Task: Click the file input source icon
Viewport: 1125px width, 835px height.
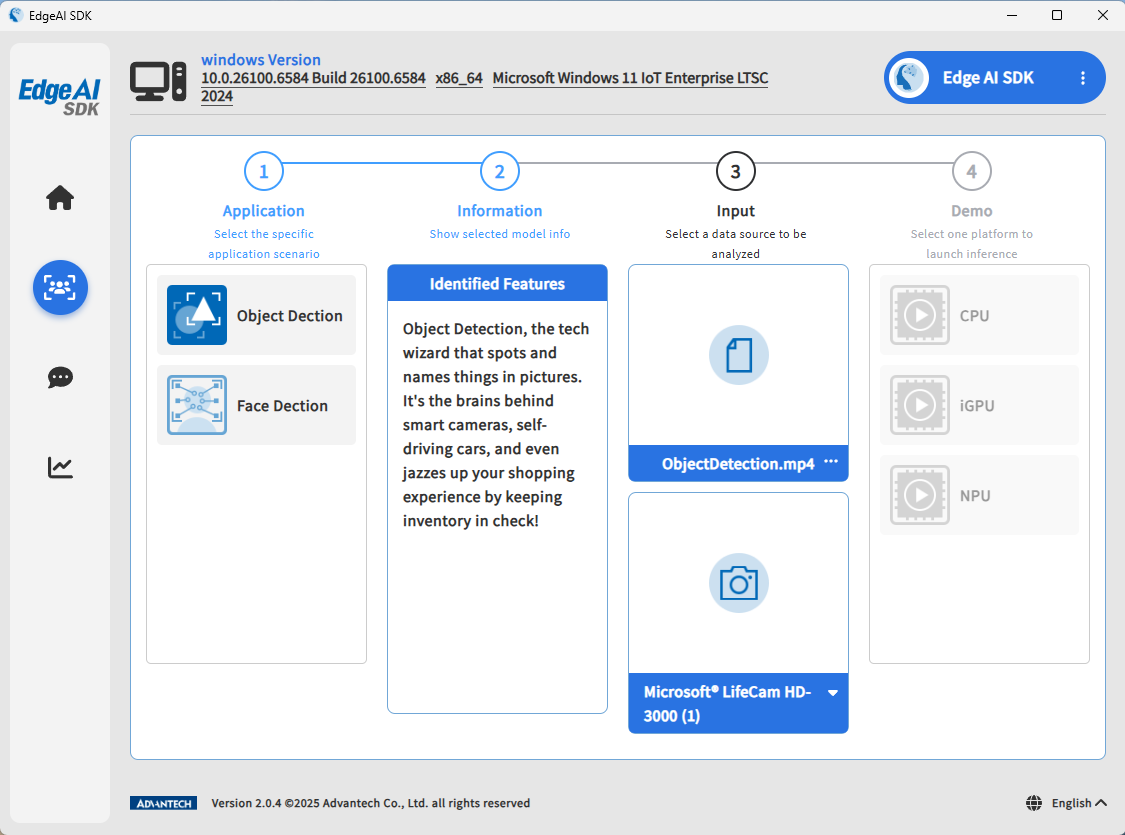Action: [x=738, y=355]
